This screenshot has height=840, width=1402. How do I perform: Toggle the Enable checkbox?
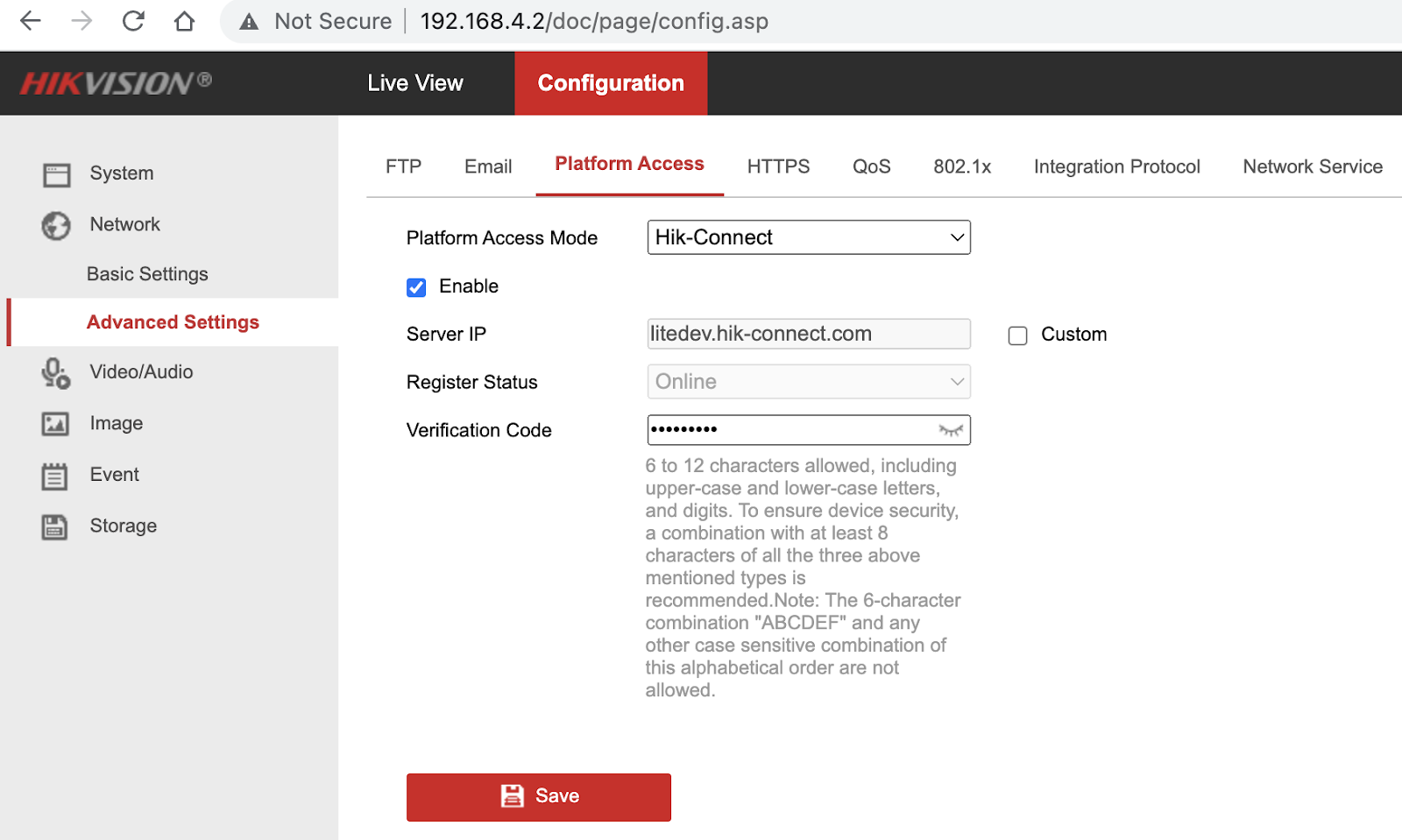tap(416, 287)
